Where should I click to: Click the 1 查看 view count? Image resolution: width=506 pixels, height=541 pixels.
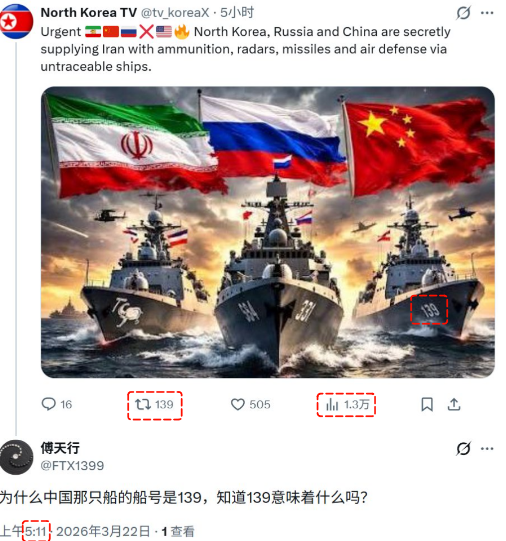(178, 531)
